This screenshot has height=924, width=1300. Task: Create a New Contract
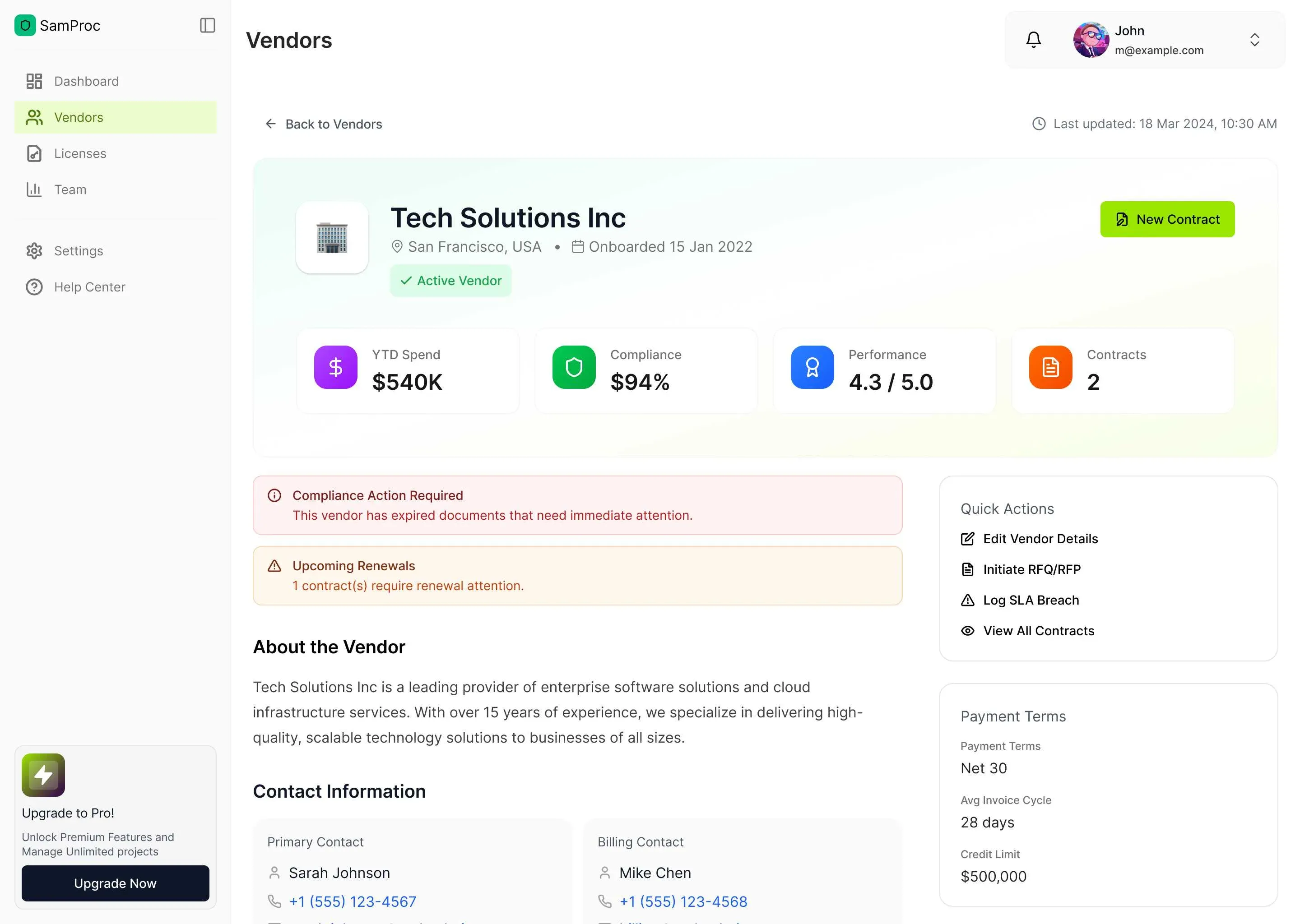1167,219
